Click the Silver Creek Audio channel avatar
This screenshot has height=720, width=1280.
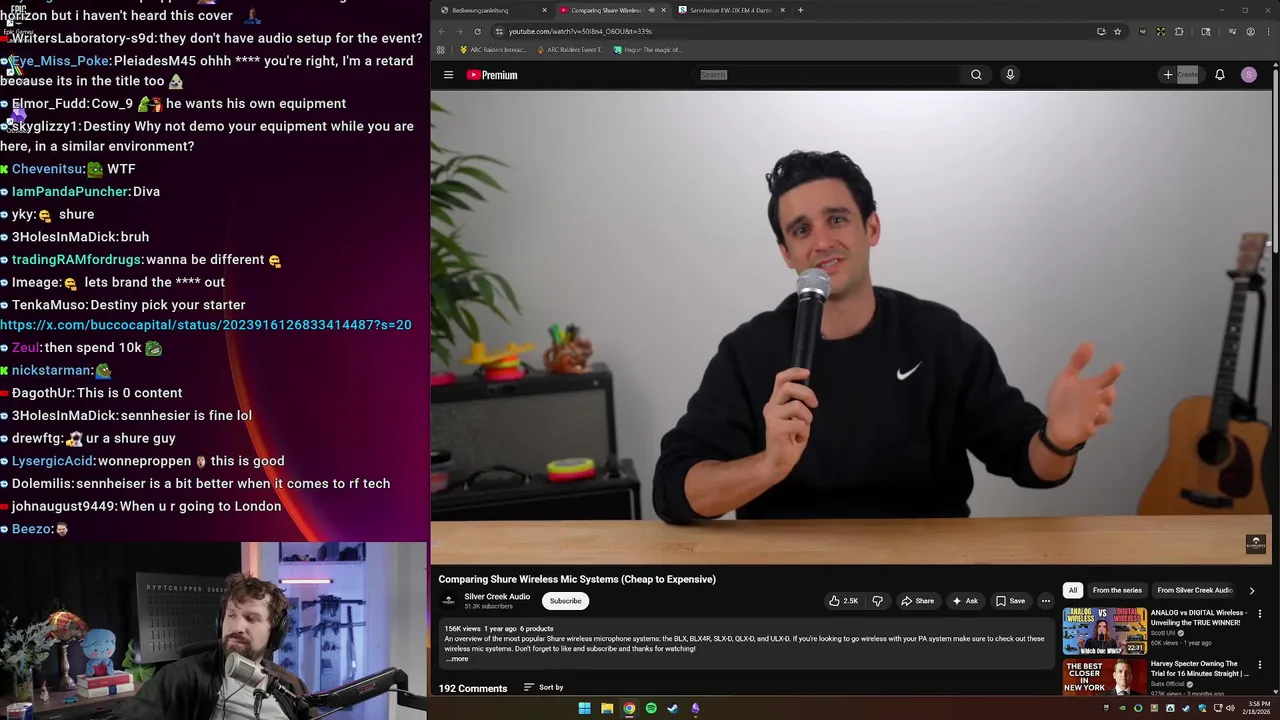tap(449, 601)
